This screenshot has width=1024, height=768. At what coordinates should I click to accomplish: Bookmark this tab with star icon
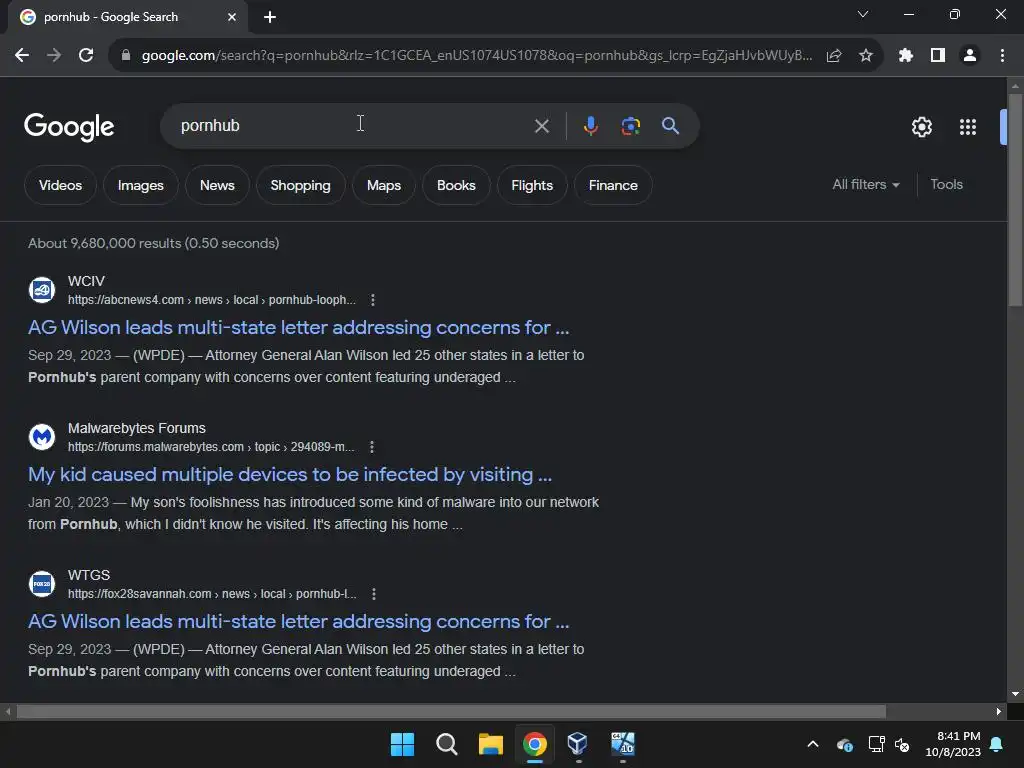866,56
